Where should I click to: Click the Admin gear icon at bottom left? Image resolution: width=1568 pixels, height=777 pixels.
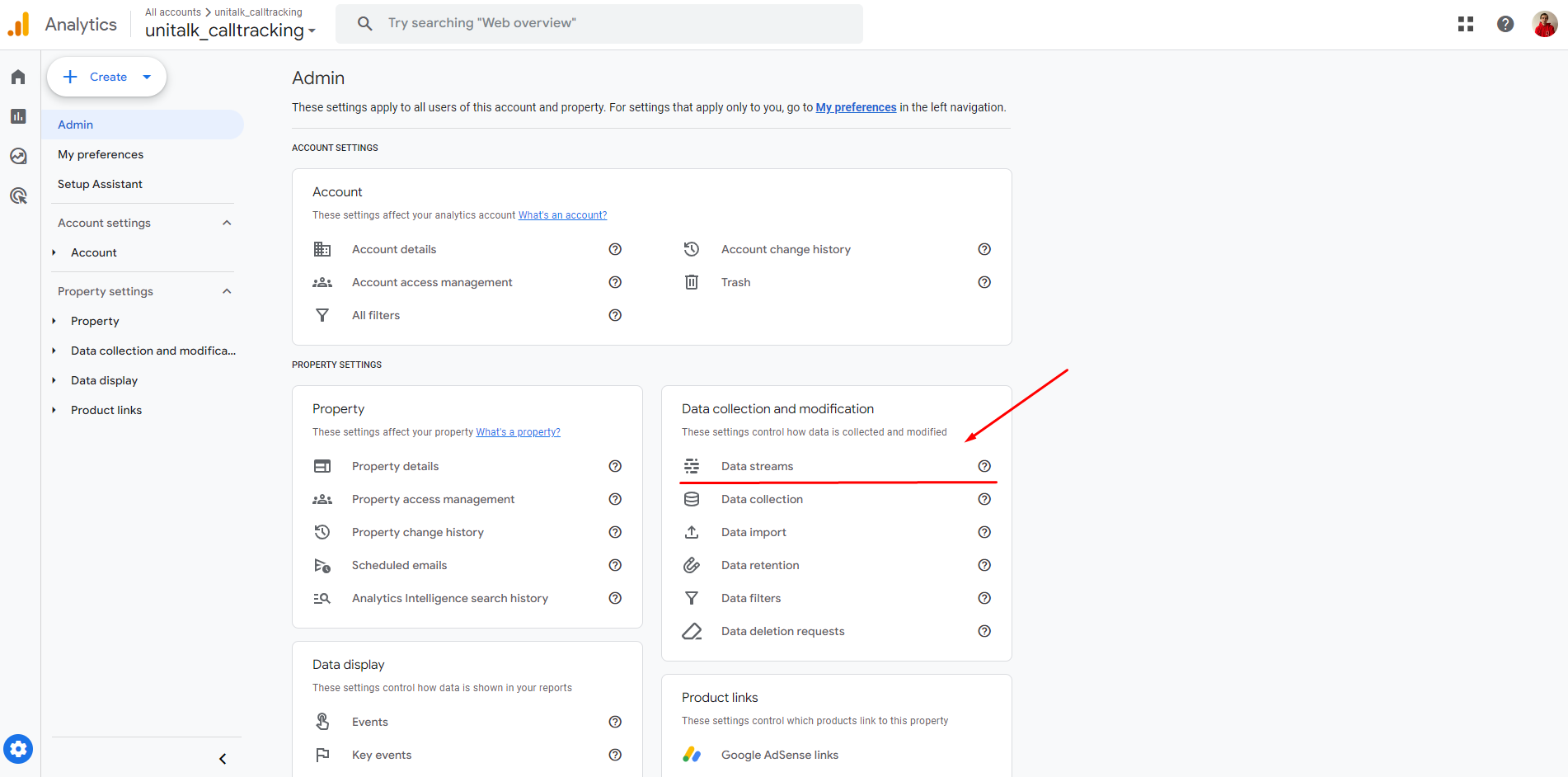[18, 749]
